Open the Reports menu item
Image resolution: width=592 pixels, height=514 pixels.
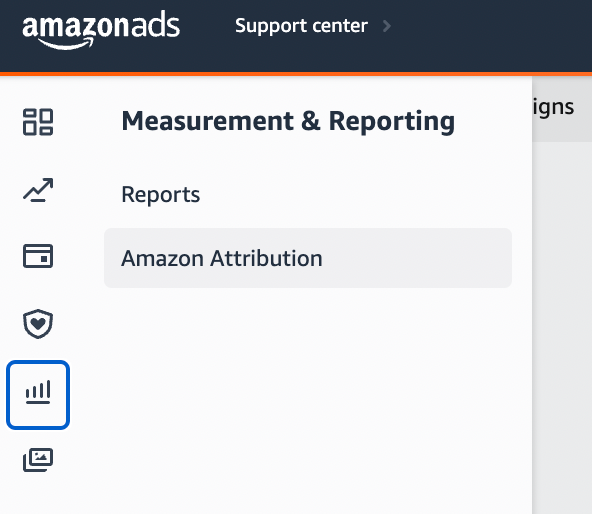click(160, 194)
